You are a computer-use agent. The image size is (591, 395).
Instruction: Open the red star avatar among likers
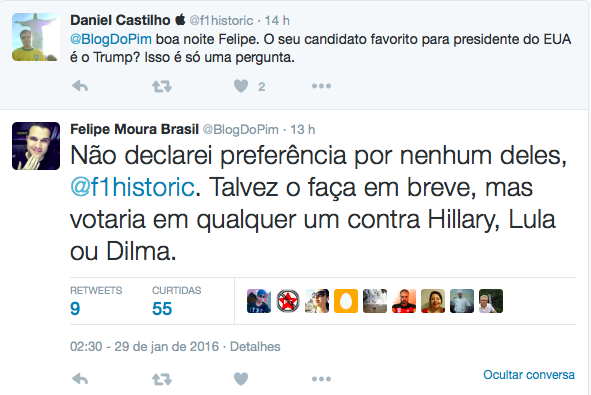click(288, 301)
